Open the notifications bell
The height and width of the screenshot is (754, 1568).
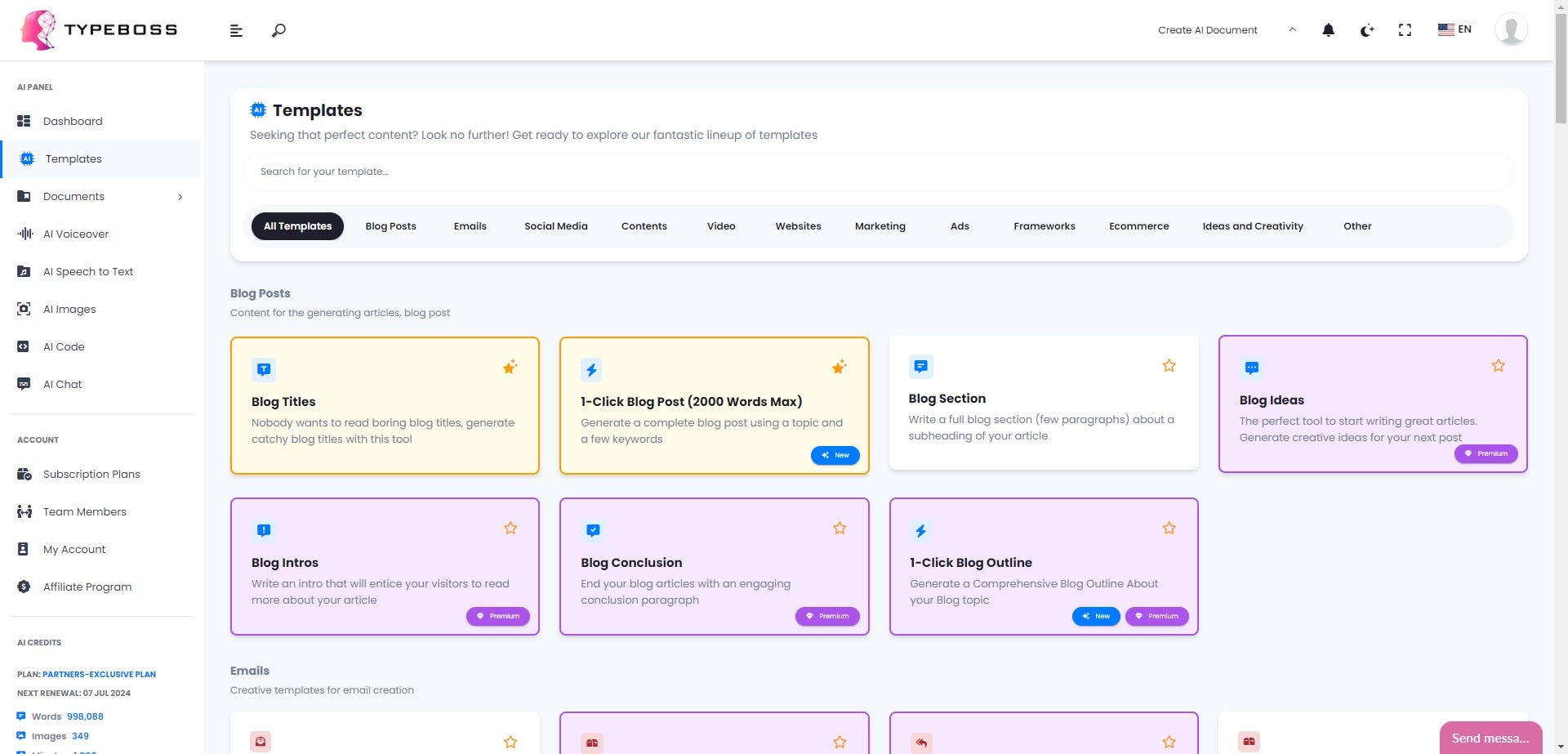click(1328, 30)
